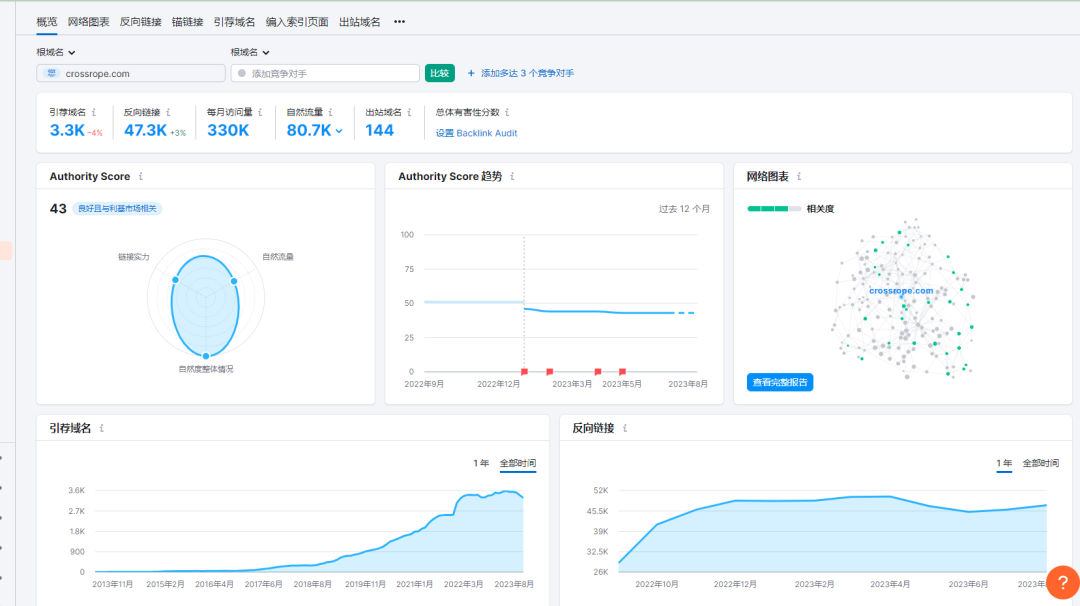The height and width of the screenshot is (606, 1080).
Task: Click the crossrope.com domain input
Action: coord(131,74)
